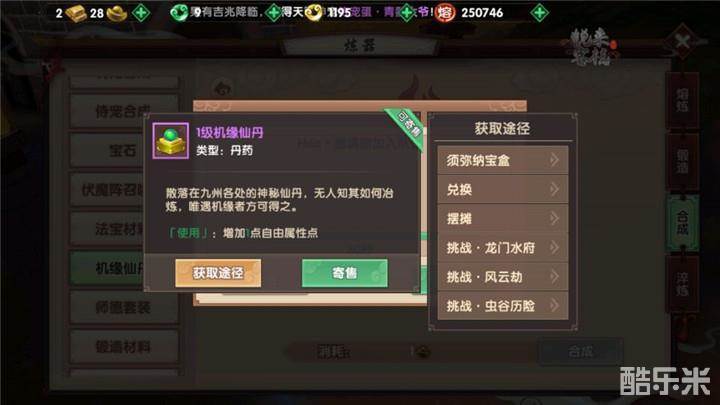Expand the 兑换 route entry

click(x=503, y=189)
